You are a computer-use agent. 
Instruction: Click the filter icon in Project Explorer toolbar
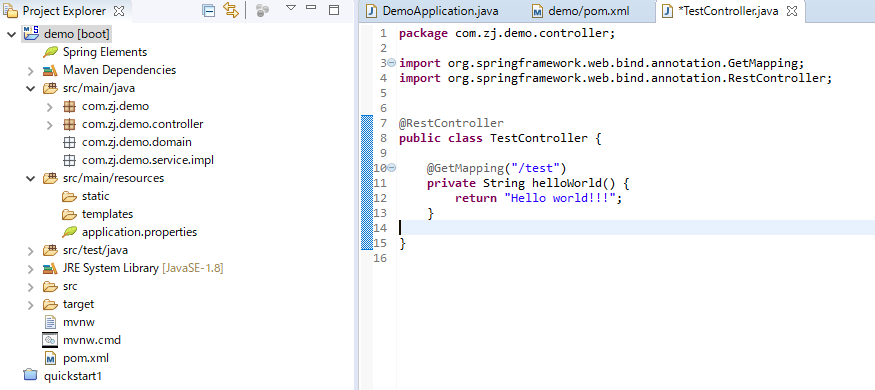tap(262, 10)
